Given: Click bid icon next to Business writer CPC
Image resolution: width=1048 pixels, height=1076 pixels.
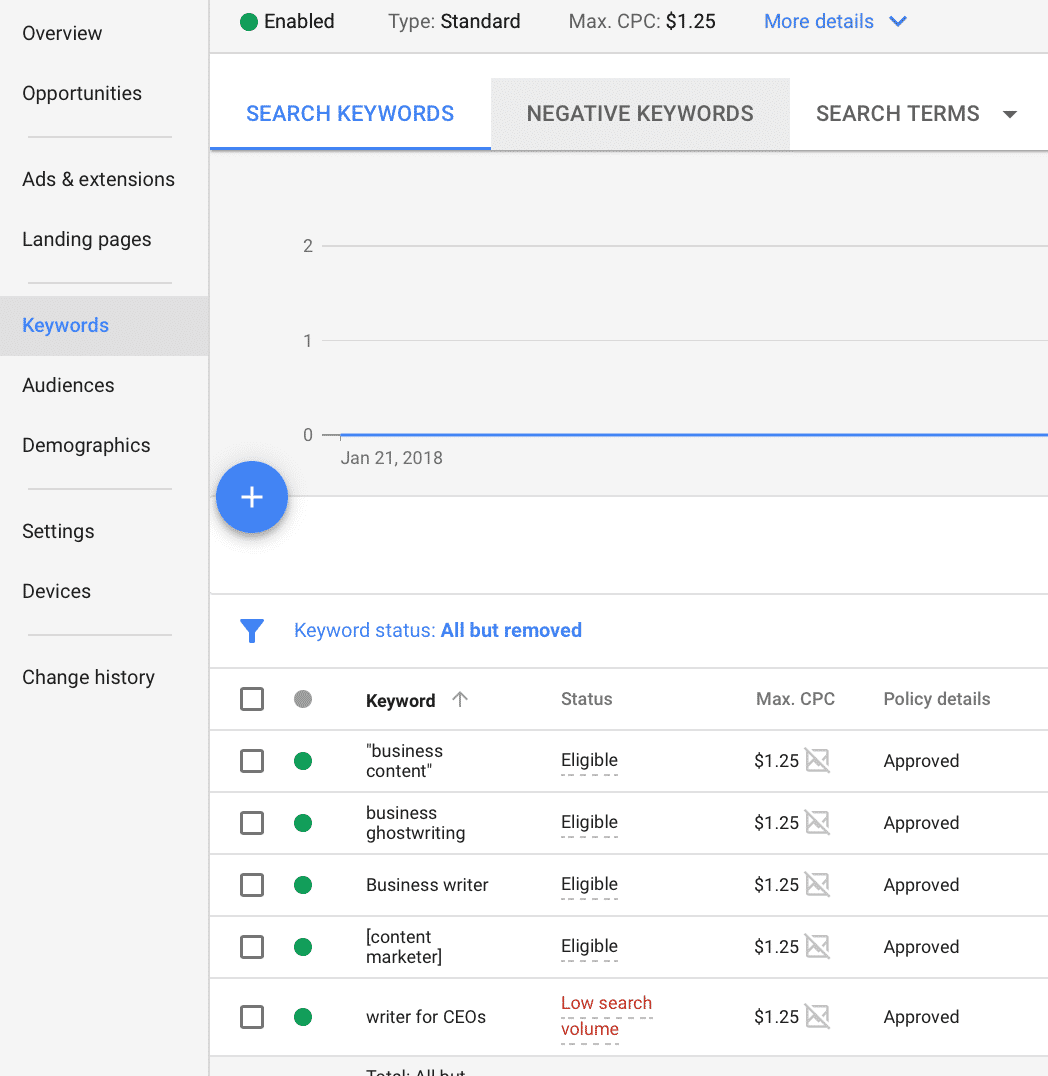Looking at the screenshot, I should 817,885.
